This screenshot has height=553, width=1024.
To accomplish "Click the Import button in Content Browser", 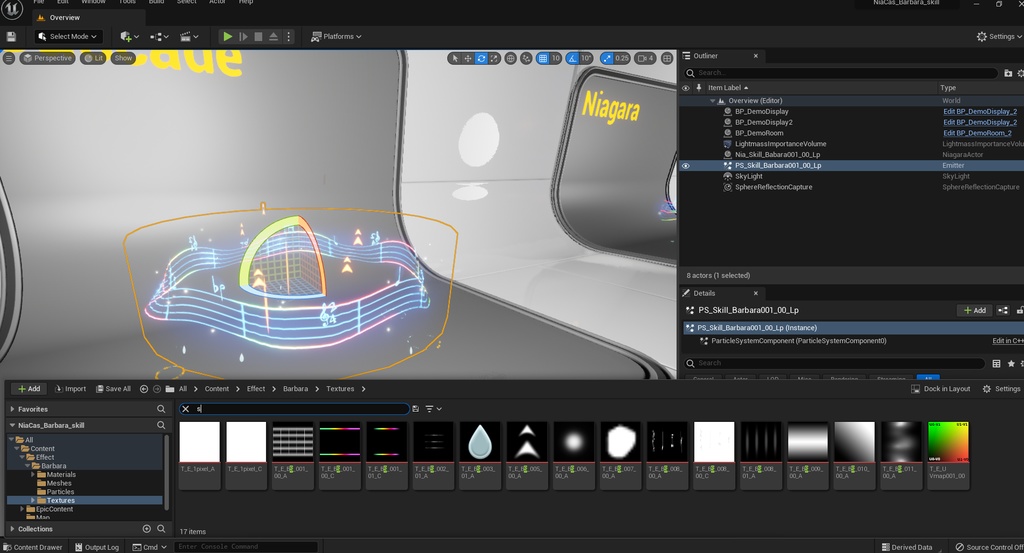I will click(70, 389).
